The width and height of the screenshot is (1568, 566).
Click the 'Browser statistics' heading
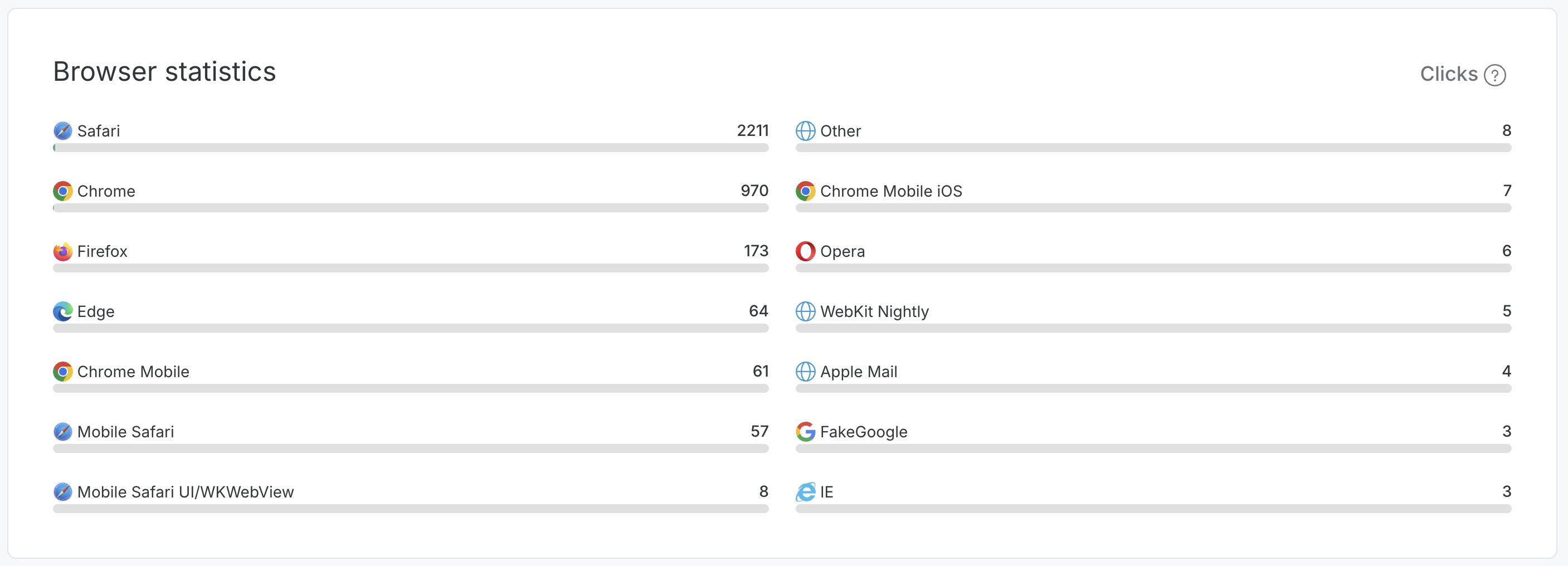coord(164,72)
